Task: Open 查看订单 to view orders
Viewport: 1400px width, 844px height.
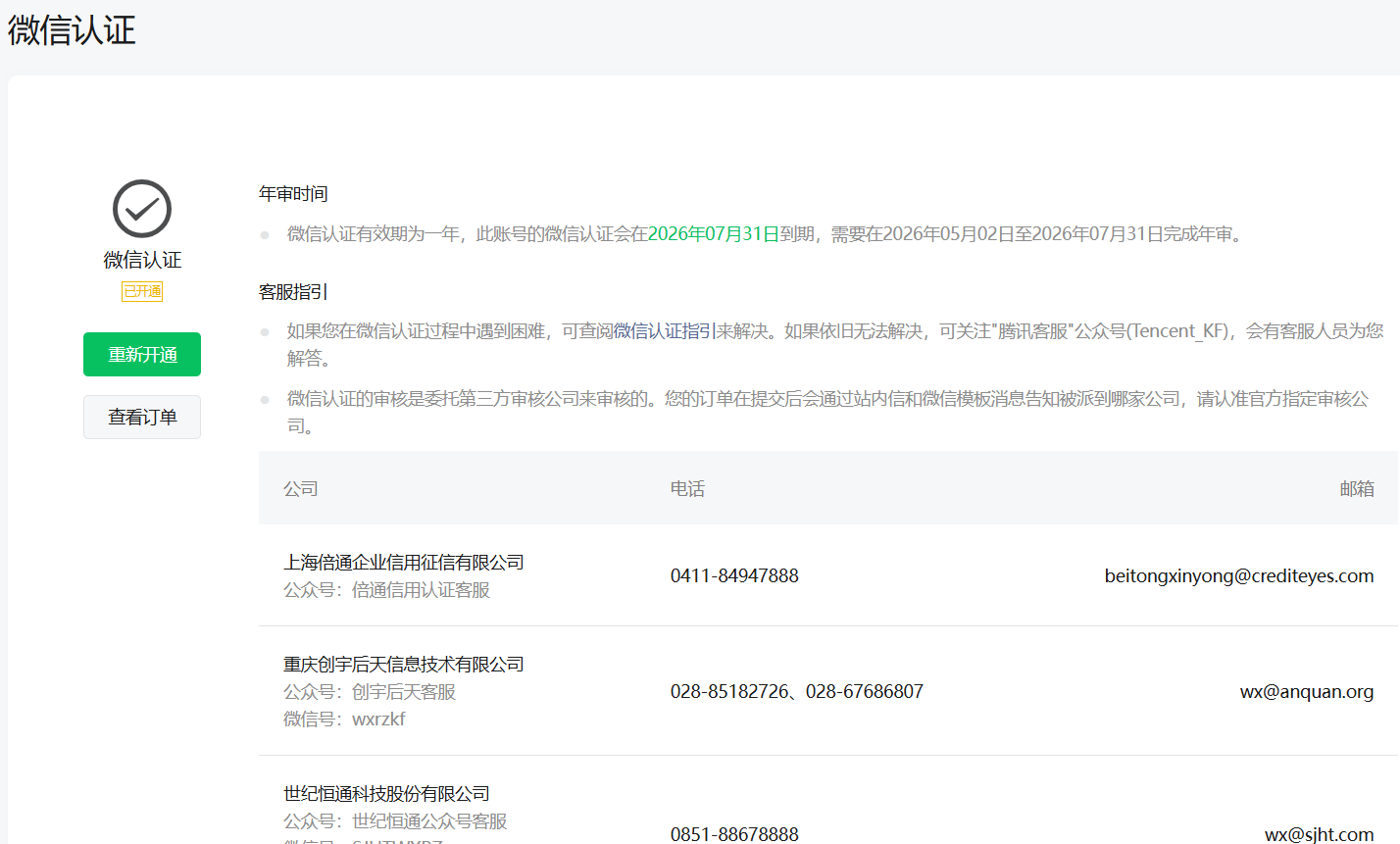Action: click(x=142, y=417)
